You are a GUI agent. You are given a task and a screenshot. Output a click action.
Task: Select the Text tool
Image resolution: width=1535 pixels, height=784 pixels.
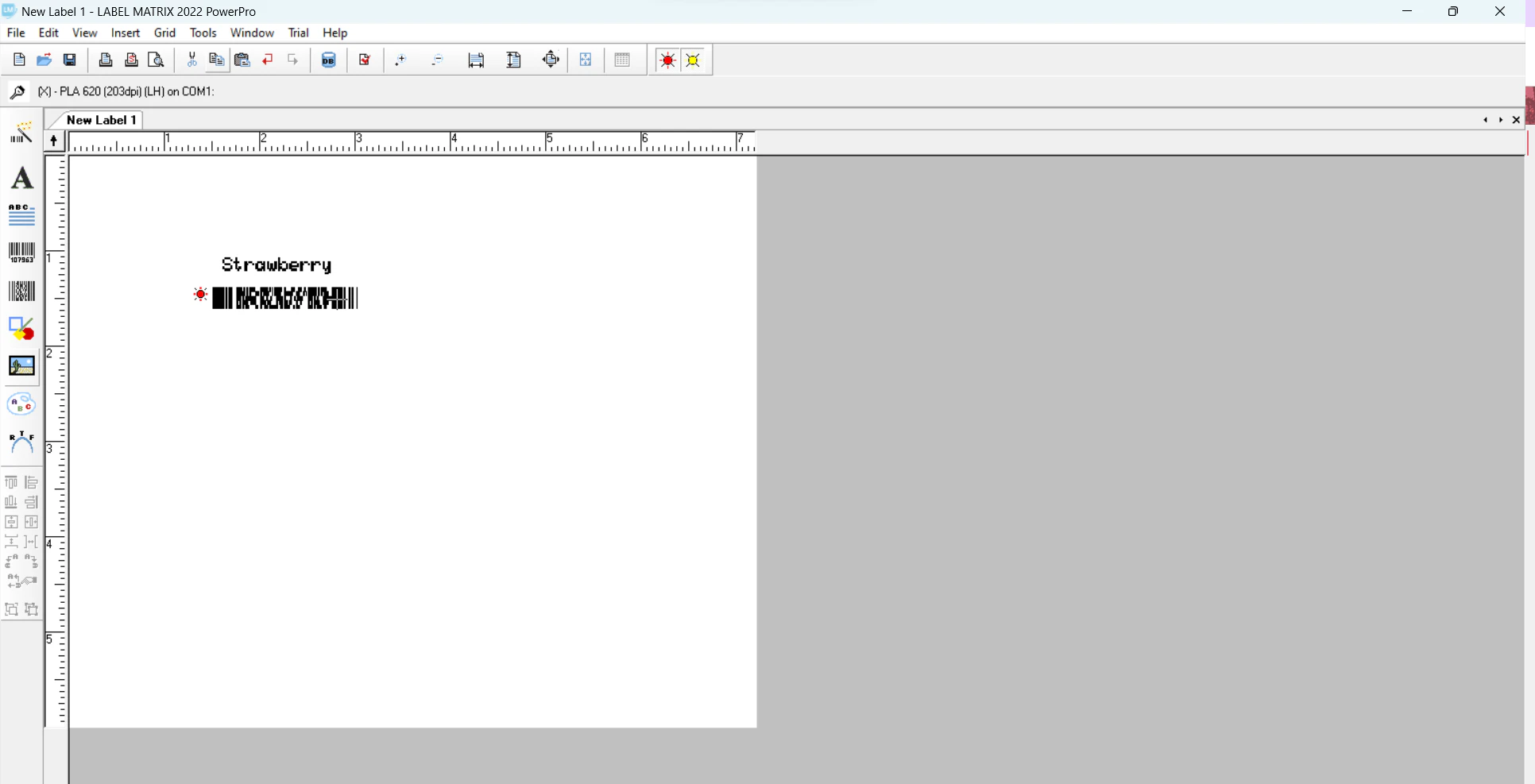(21, 179)
